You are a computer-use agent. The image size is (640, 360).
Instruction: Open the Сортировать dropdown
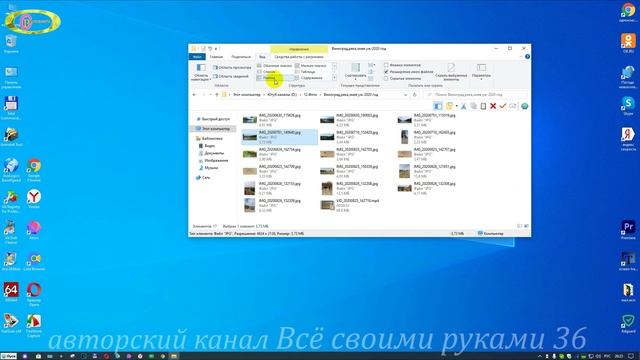tap(356, 71)
